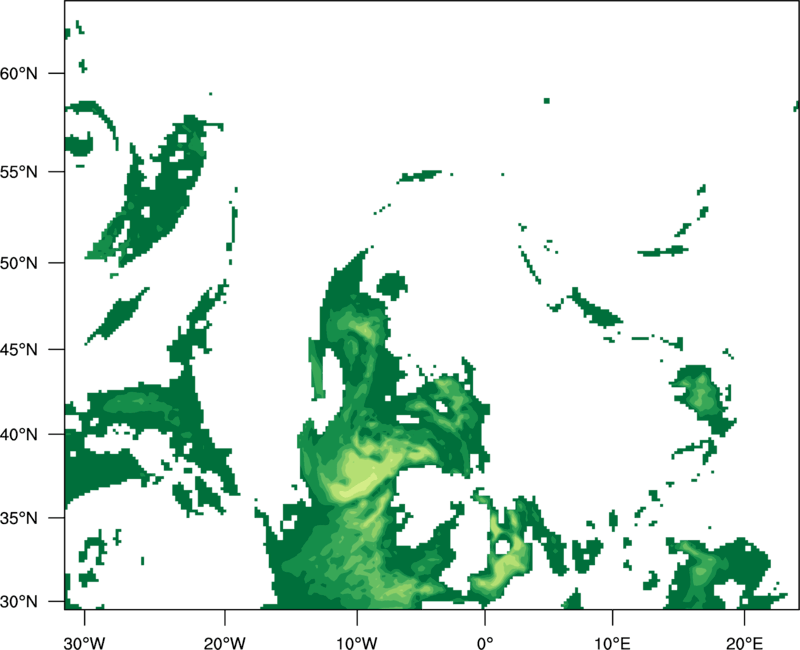Click the 50°N latitude label
This screenshot has height=650, width=800.
tap(19, 263)
